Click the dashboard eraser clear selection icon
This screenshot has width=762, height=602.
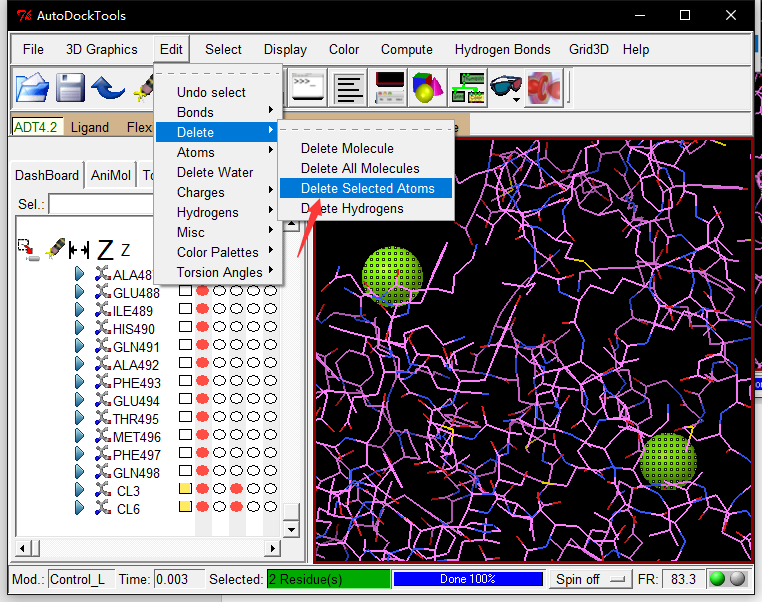(x=55, y=248)
